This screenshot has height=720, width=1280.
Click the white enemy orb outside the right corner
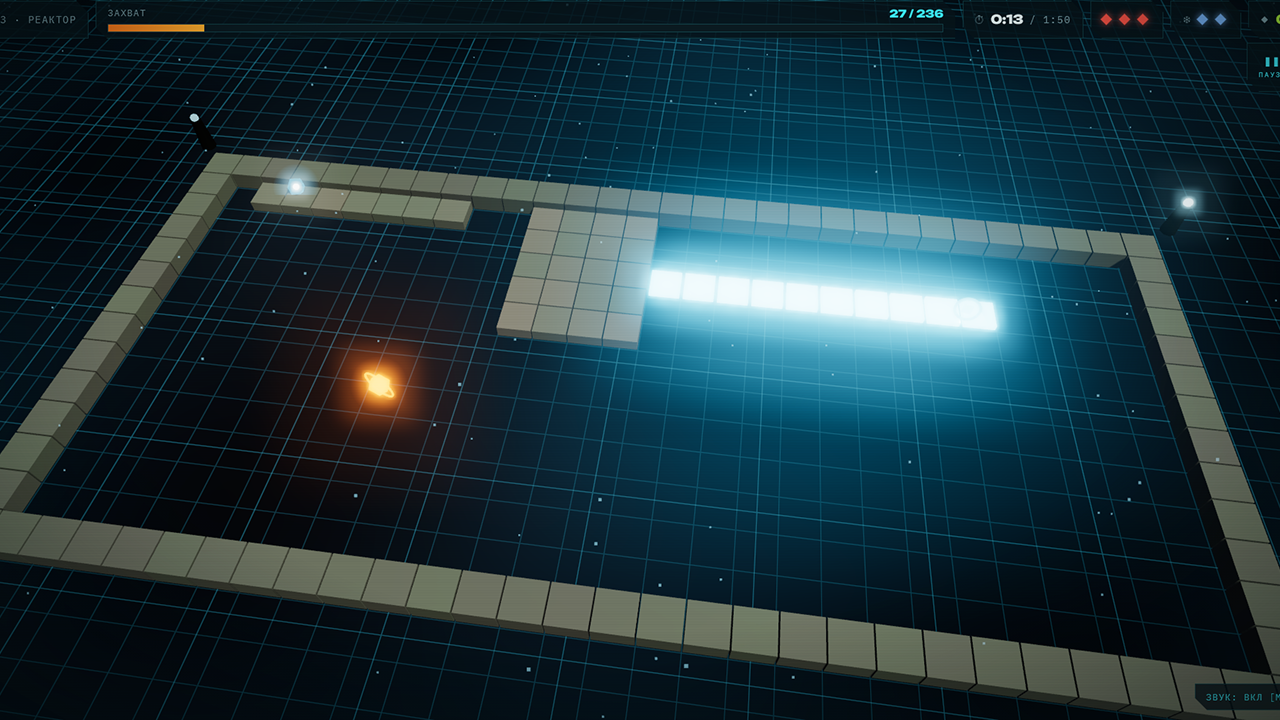click(x=1188, y=202)
